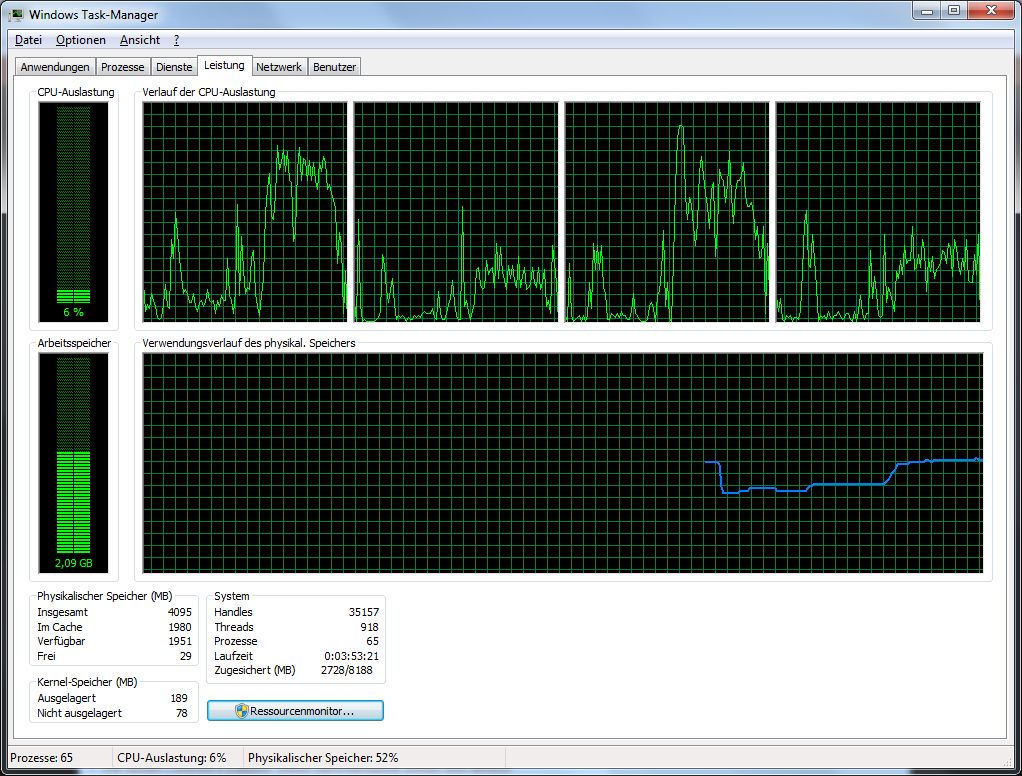
Task: Click the Handles value 35157
Action: pos(364,612)
